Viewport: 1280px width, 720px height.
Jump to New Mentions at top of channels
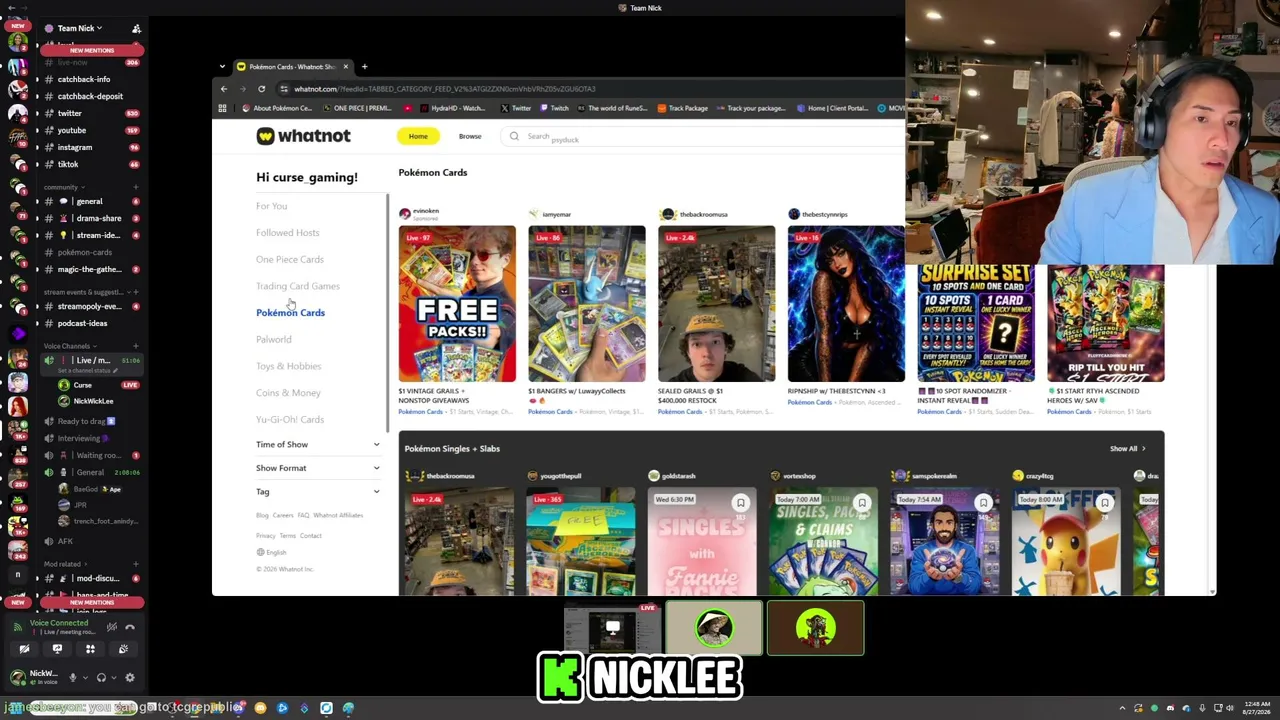tap(92, 50)
